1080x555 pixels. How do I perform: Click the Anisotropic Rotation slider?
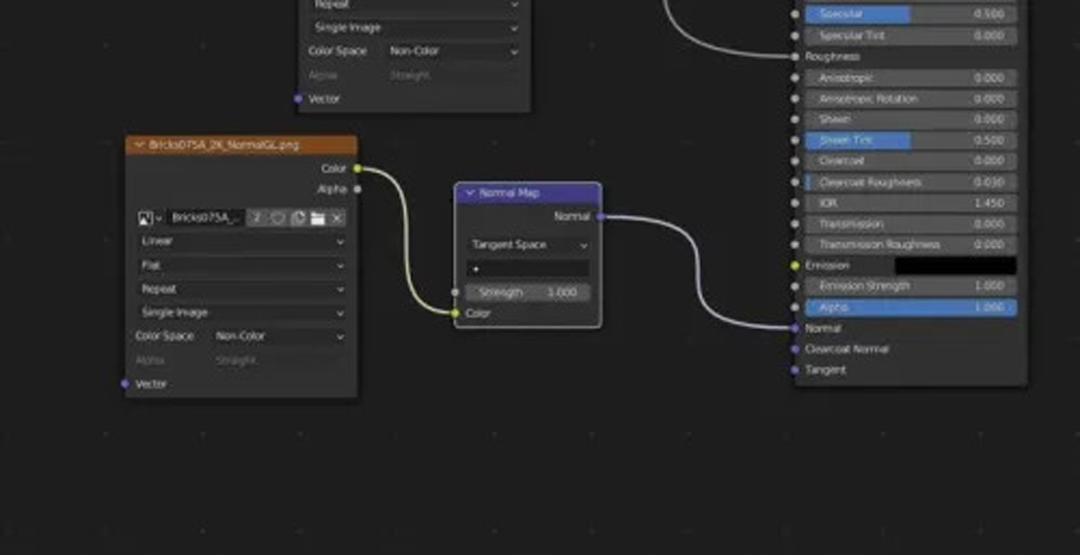[911, 99]
